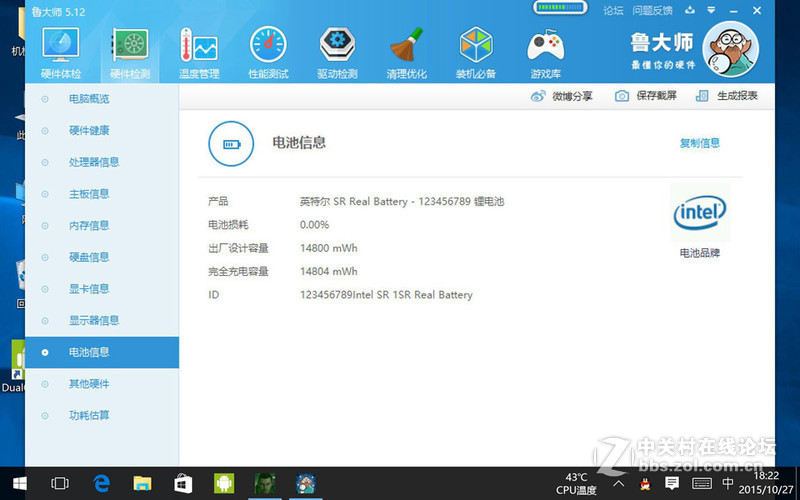The image size is (800, 500).
Task: Click 生成报表 generate report
Action: click(x=727, y=96)
